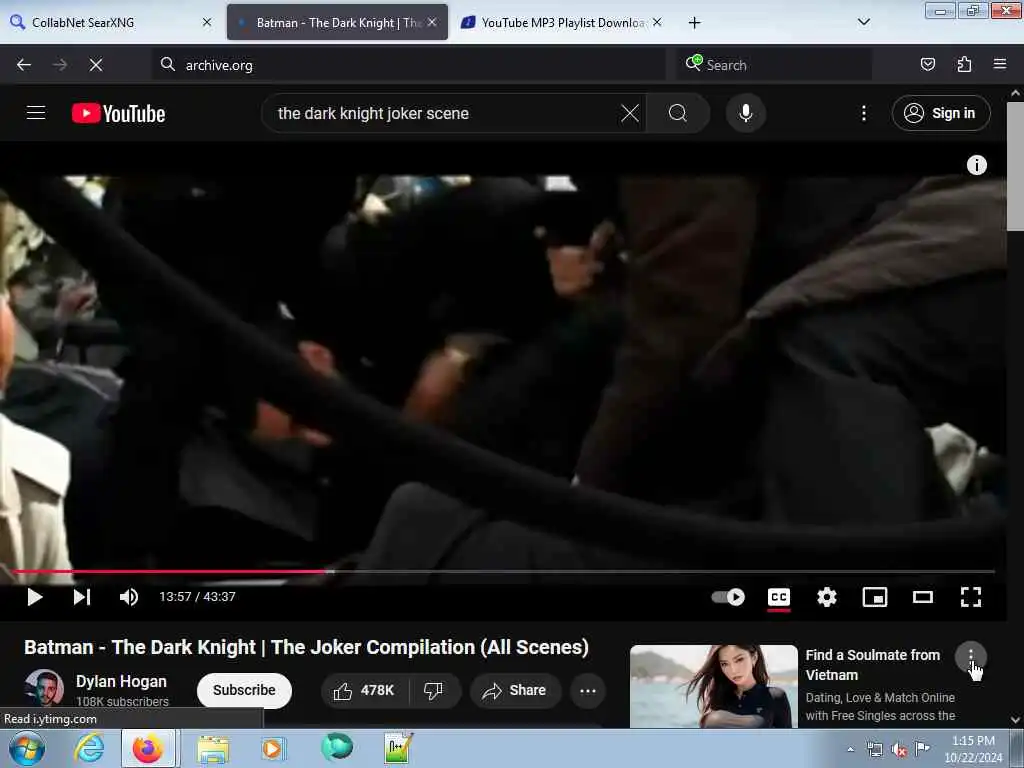Viewport: 1024px width, 768px height.
Task: Open the Windows Start menu
Action: point(26,748)
